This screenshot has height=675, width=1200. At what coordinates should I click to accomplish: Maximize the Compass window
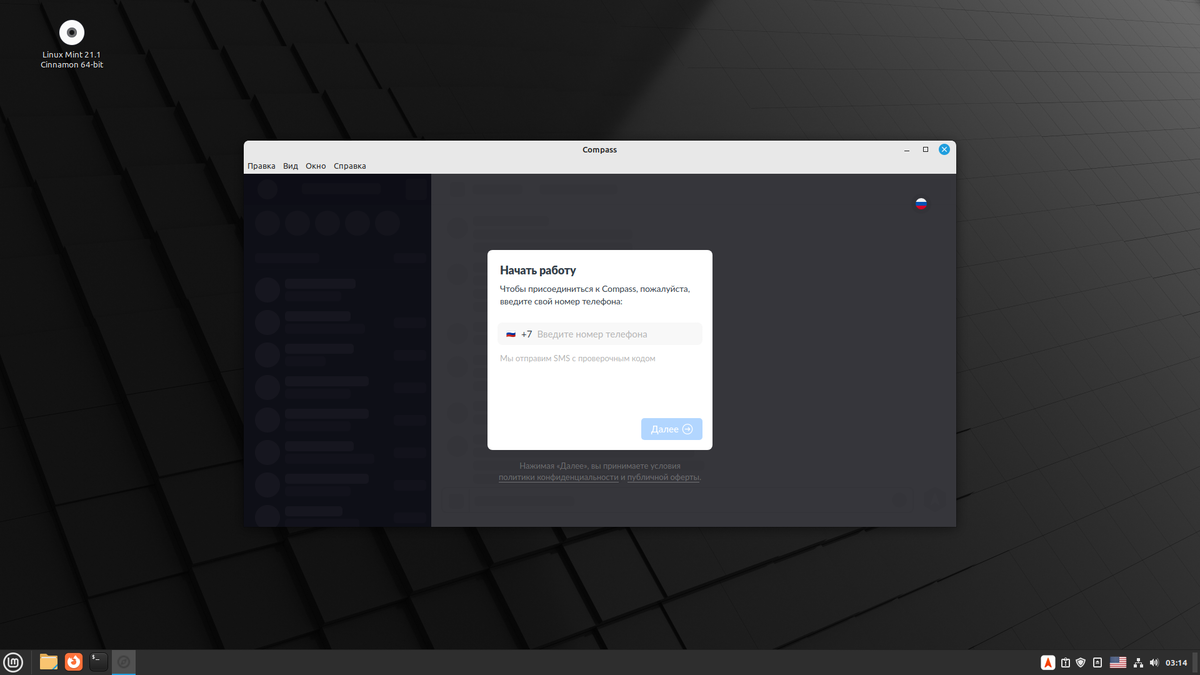click(925, 150)
